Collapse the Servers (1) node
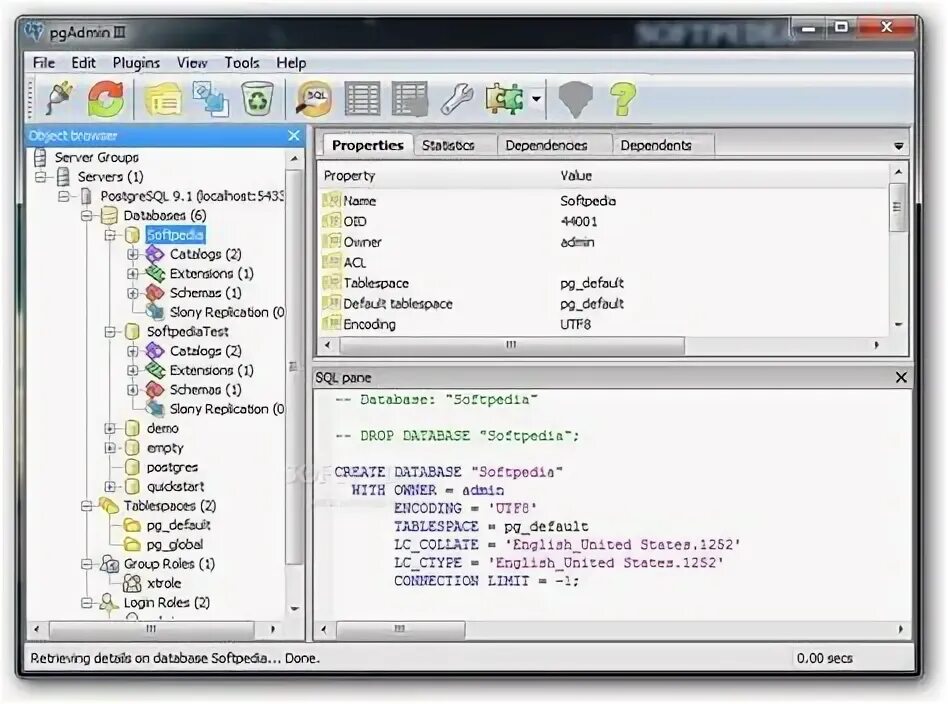 [x=41, y=177]
